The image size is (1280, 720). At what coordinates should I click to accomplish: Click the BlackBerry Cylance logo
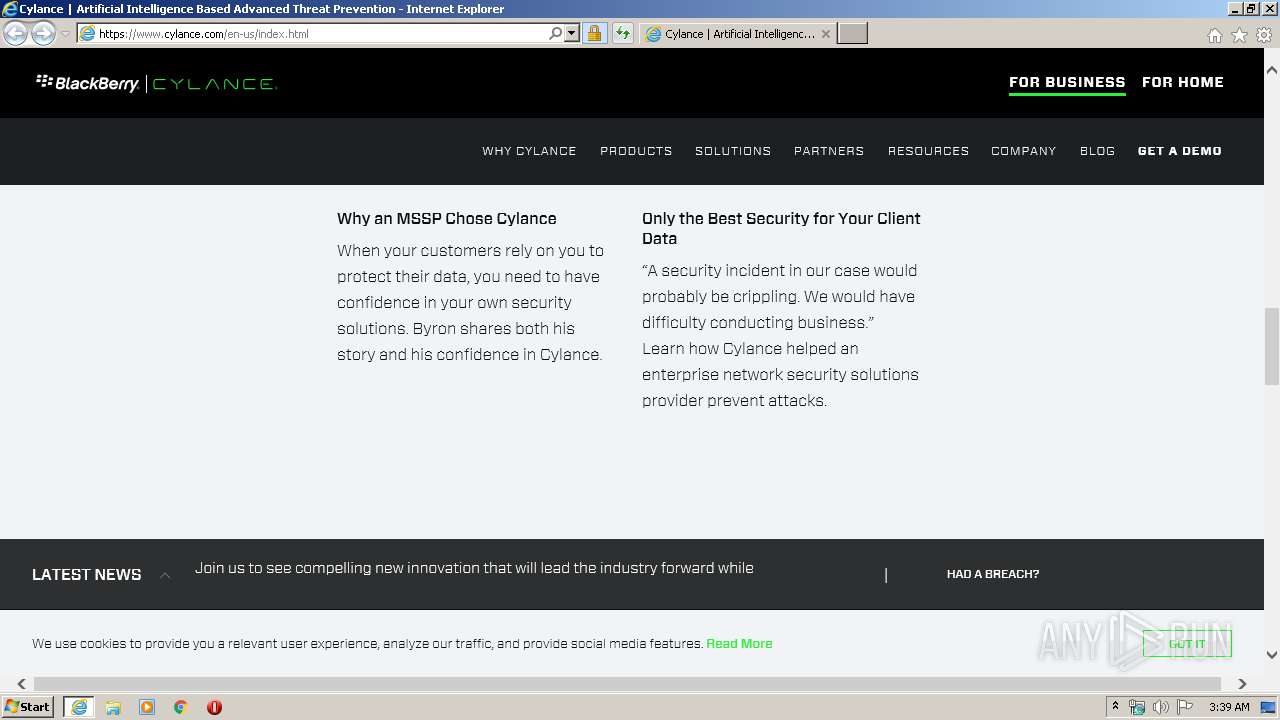[156, 83]
